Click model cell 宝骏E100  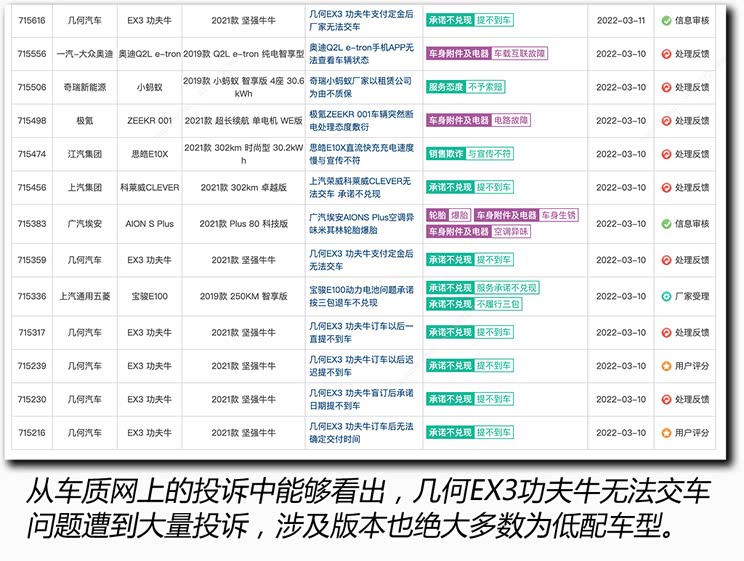click(x=149, y=296)
